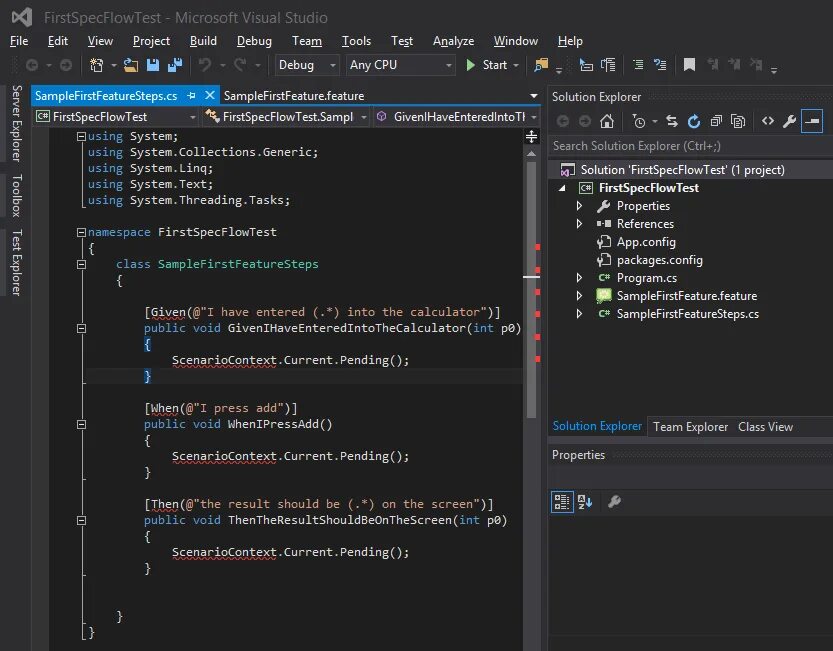
Task: Open the FirstSpecFlowTest.Sampl type dropdown
Action: [x=364, y=117]
